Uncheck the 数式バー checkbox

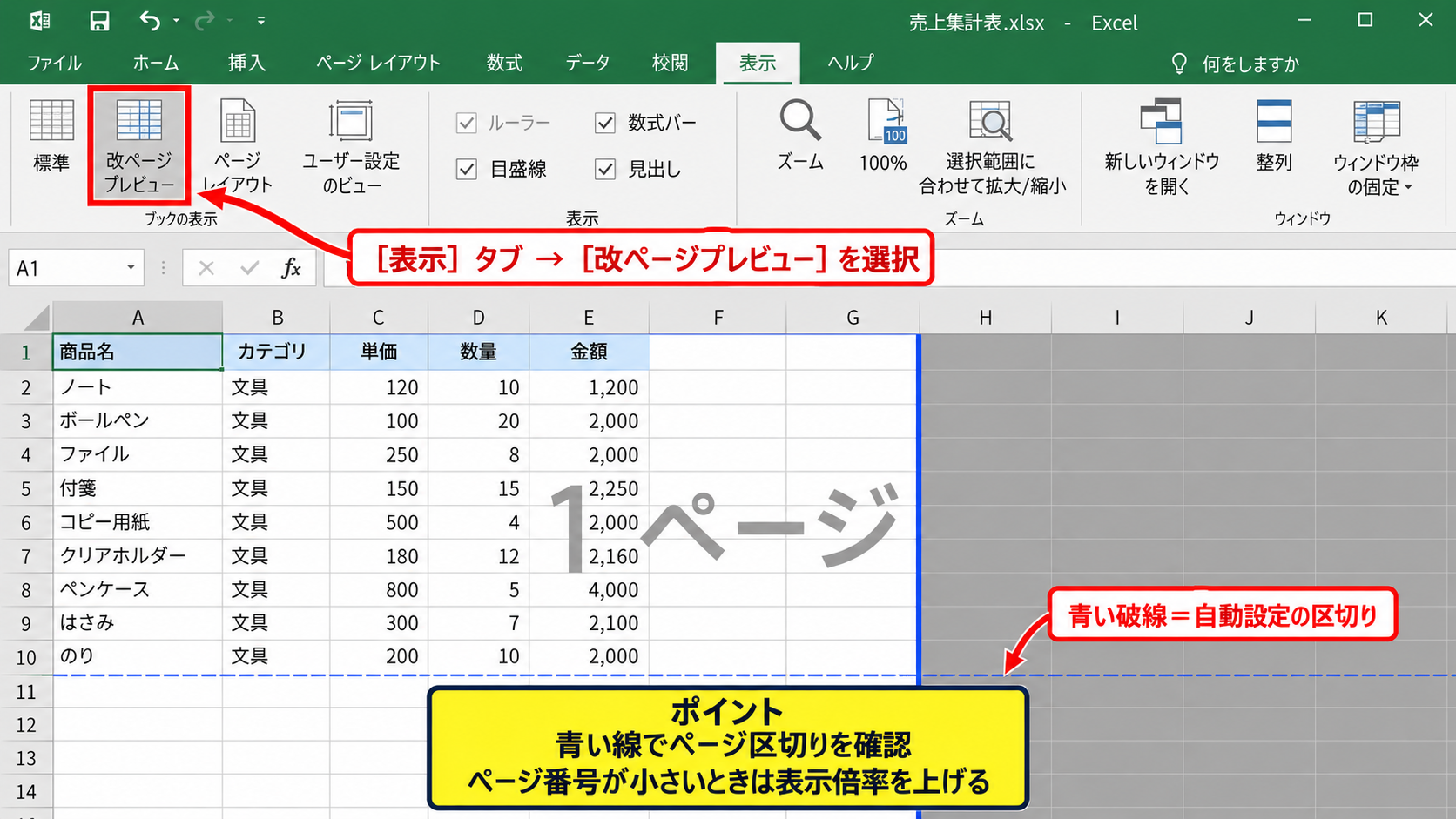click(605, 123)
